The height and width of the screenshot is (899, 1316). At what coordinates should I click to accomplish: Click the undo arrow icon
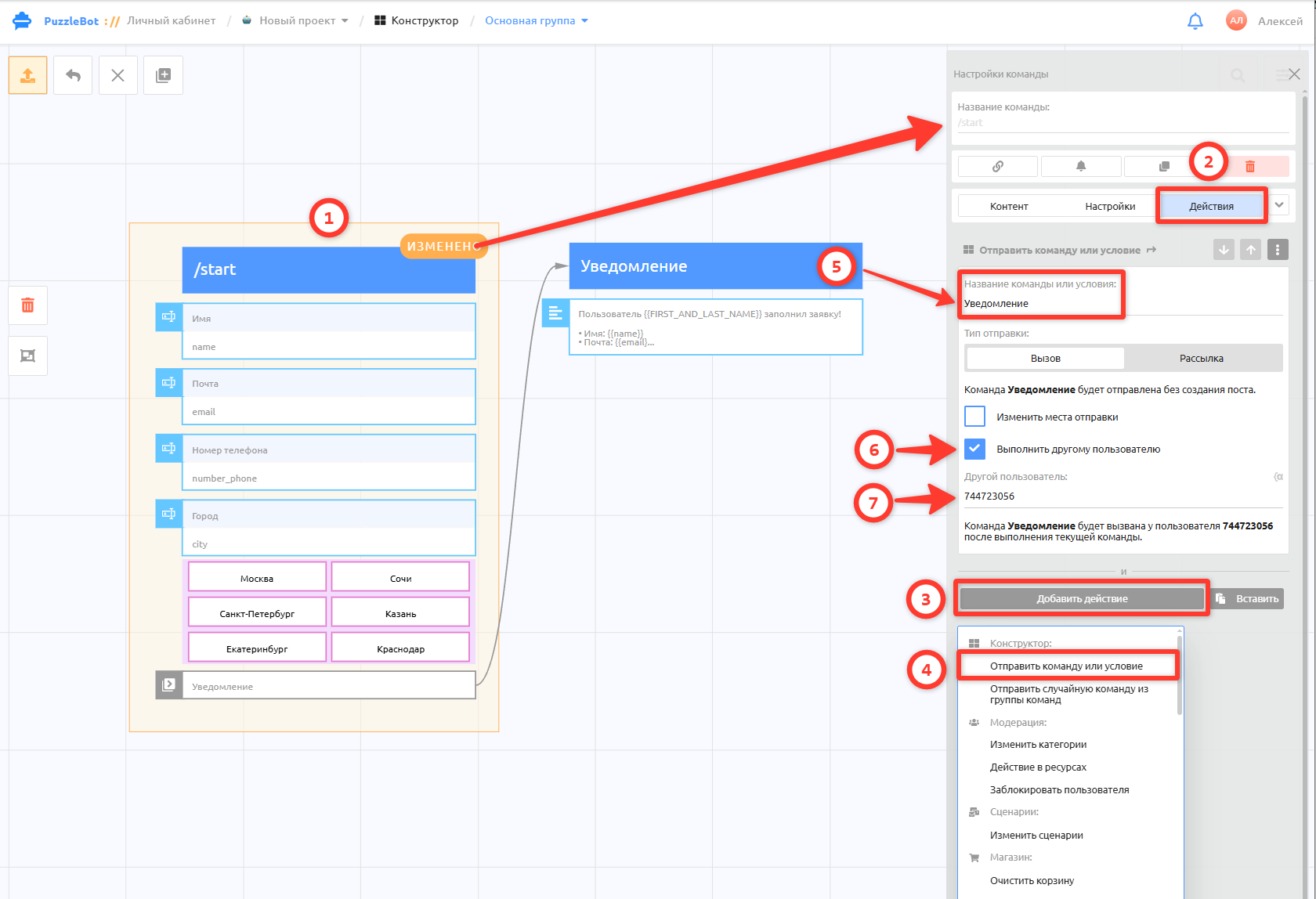(73, 75)
